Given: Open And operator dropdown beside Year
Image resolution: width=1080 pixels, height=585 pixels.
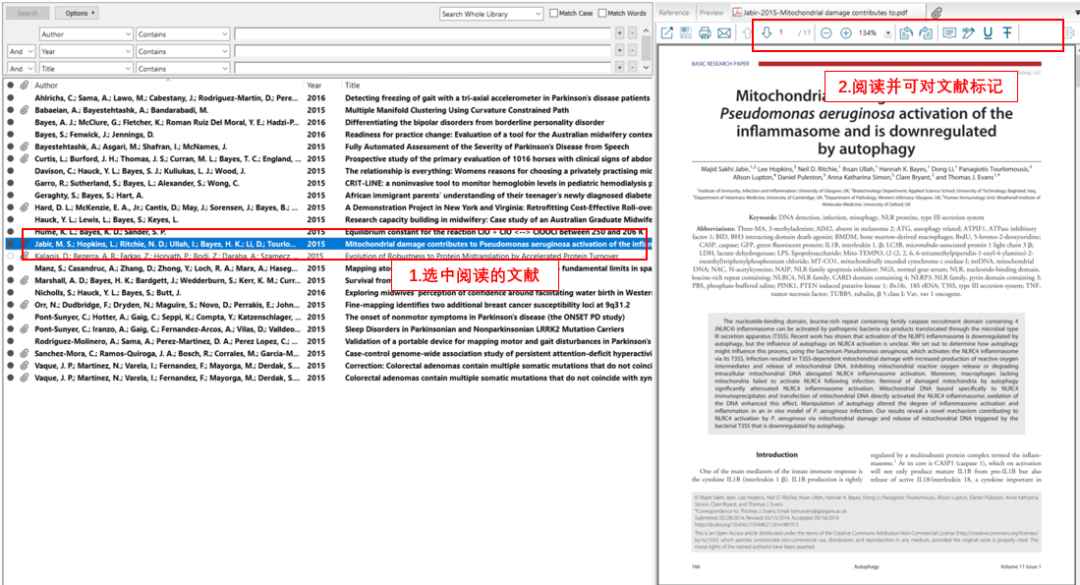Looking at the screenshot, I should (21, 51).
